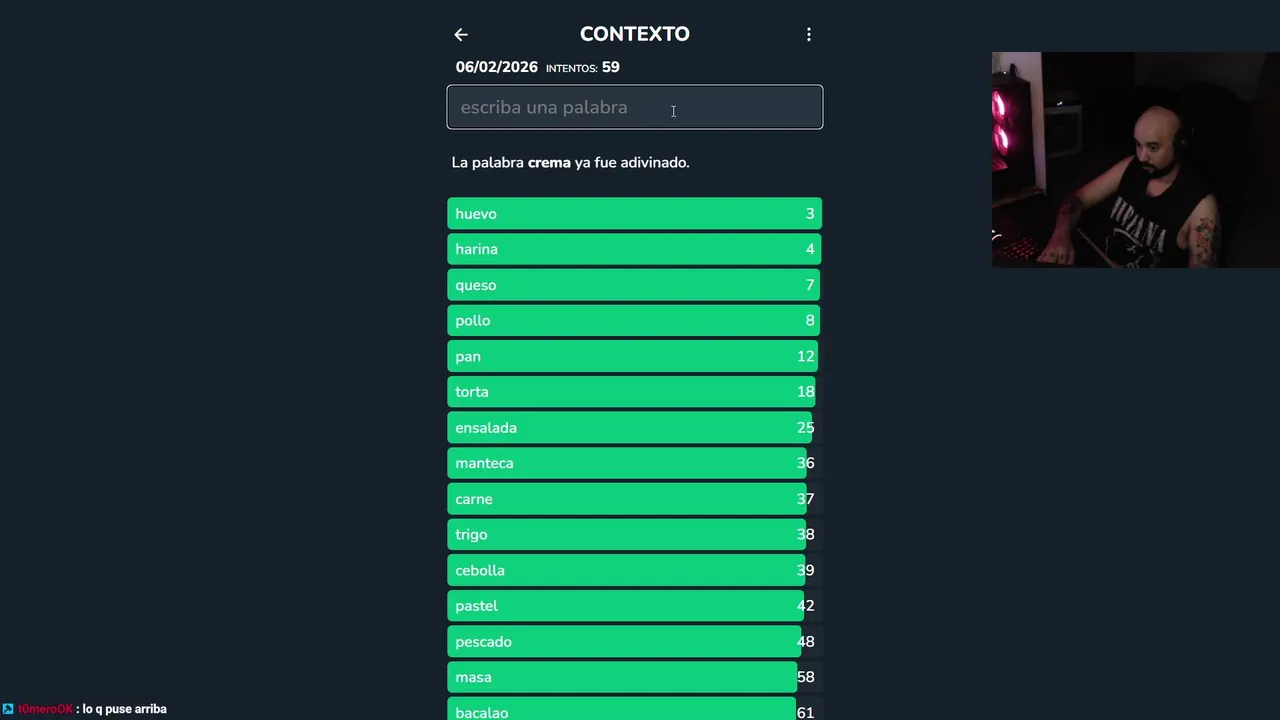Click the t0meroOK chat username
This screenshot has width=1280, height=720.
pos(45,709)
